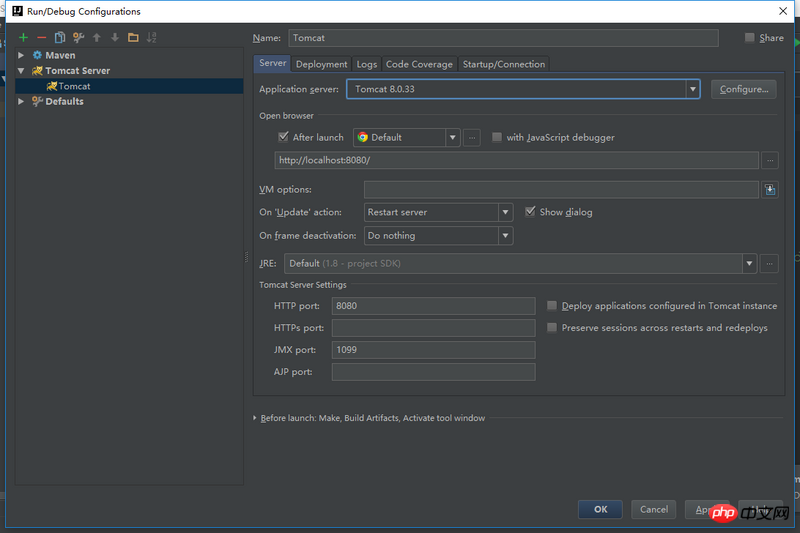Open JRE browse ellipsis button

click(x=769, y=264)
